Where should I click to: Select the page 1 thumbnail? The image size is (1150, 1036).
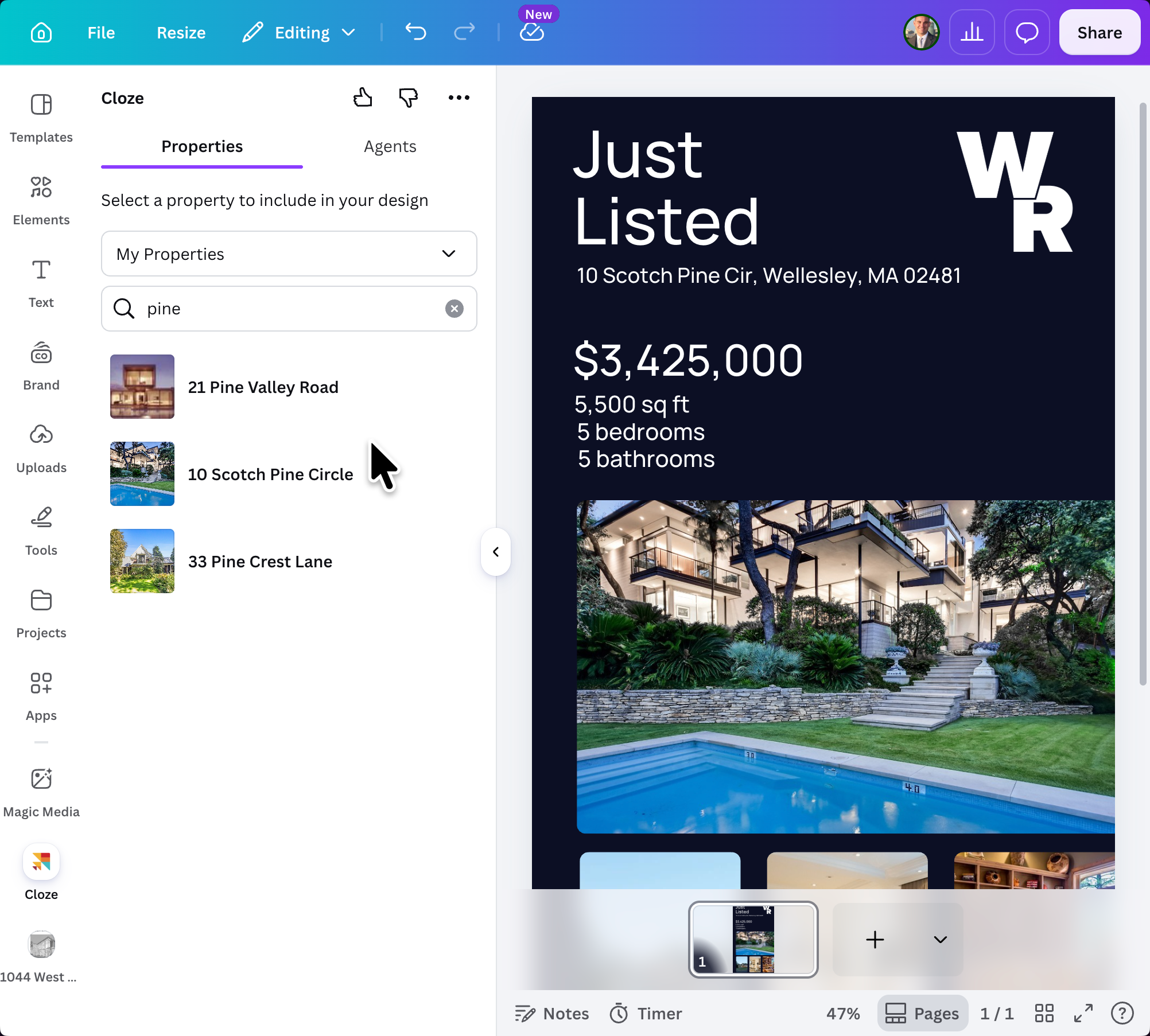[x=753, y=940]
